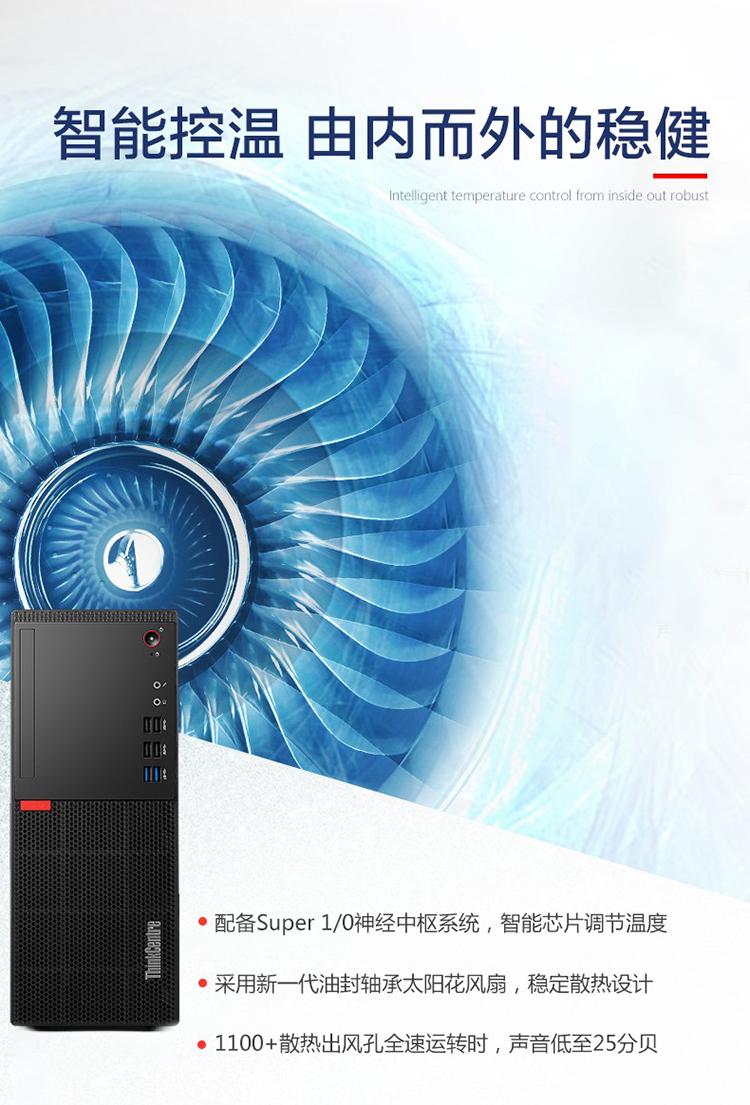This screenshot has width=750, height=1105.
Task: Click the slim optical drive bay
Action: click(x=27, y=703)
